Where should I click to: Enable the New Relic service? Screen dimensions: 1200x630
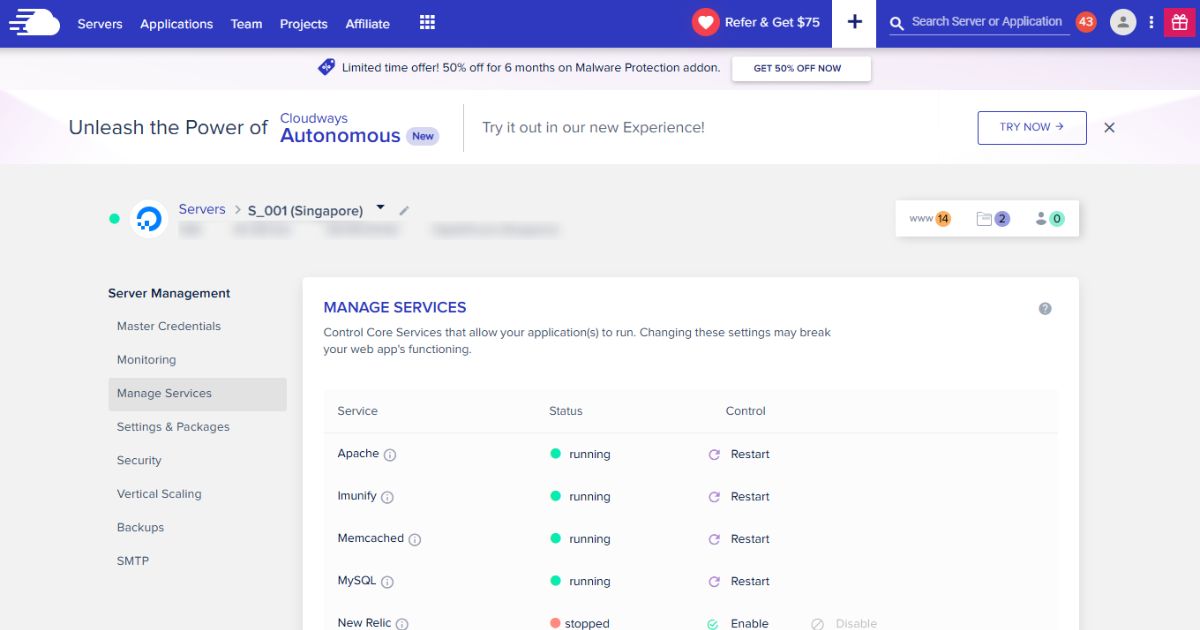point(740,623)
